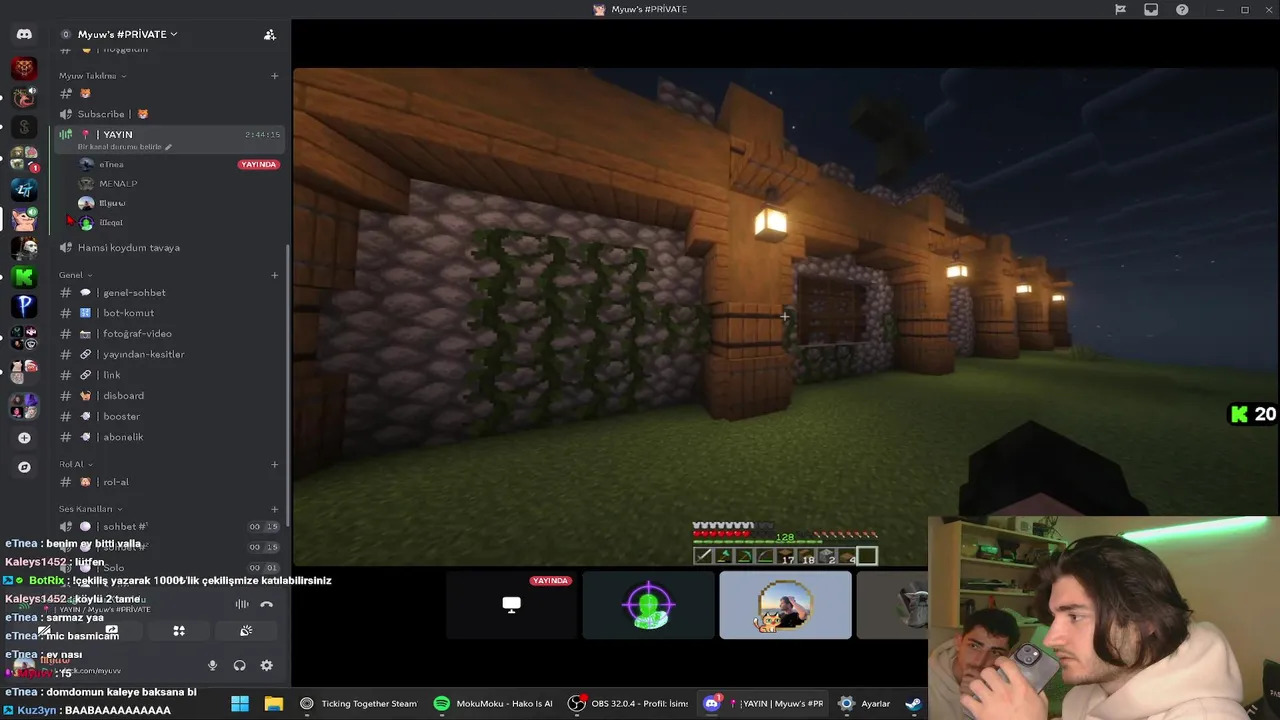Select user MENALP in voice channel

(x=118, y=184)
